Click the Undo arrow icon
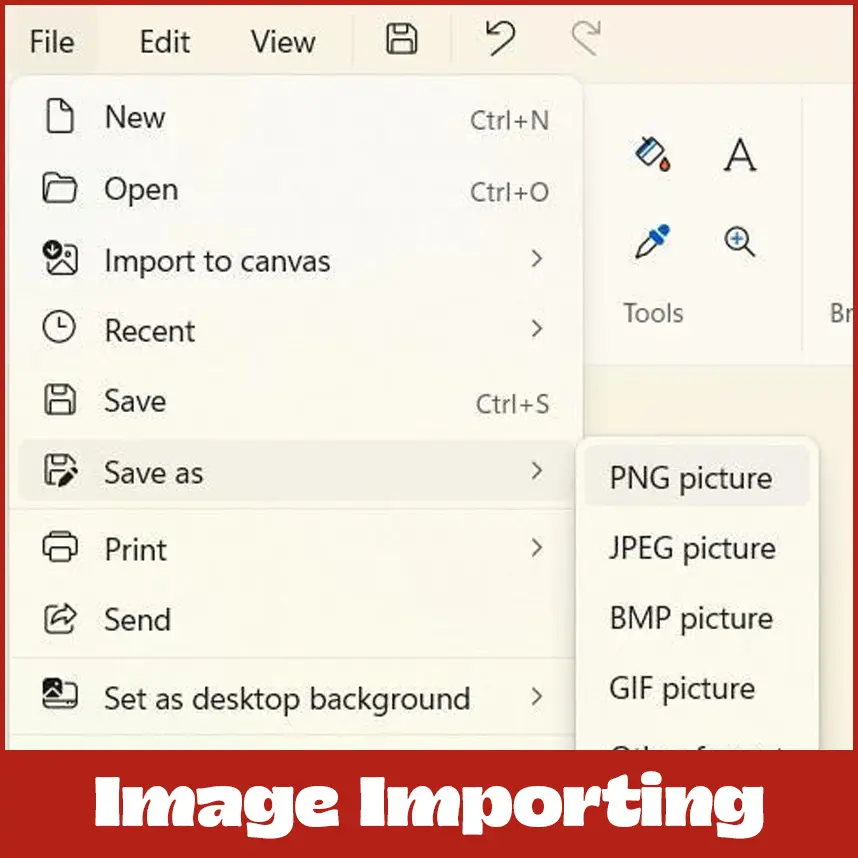858x858 pixels. click(x=500, y=38)
